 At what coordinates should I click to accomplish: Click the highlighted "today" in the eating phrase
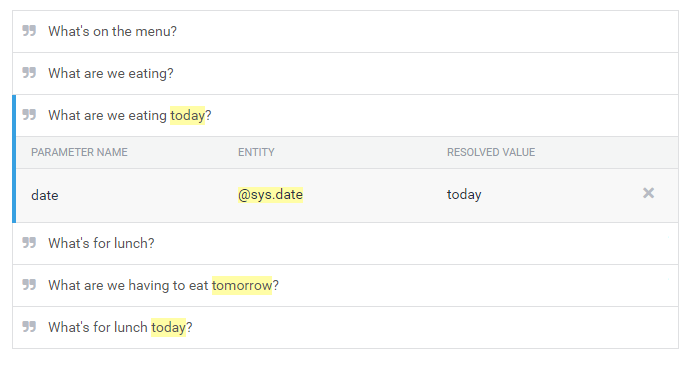(187, 116)
